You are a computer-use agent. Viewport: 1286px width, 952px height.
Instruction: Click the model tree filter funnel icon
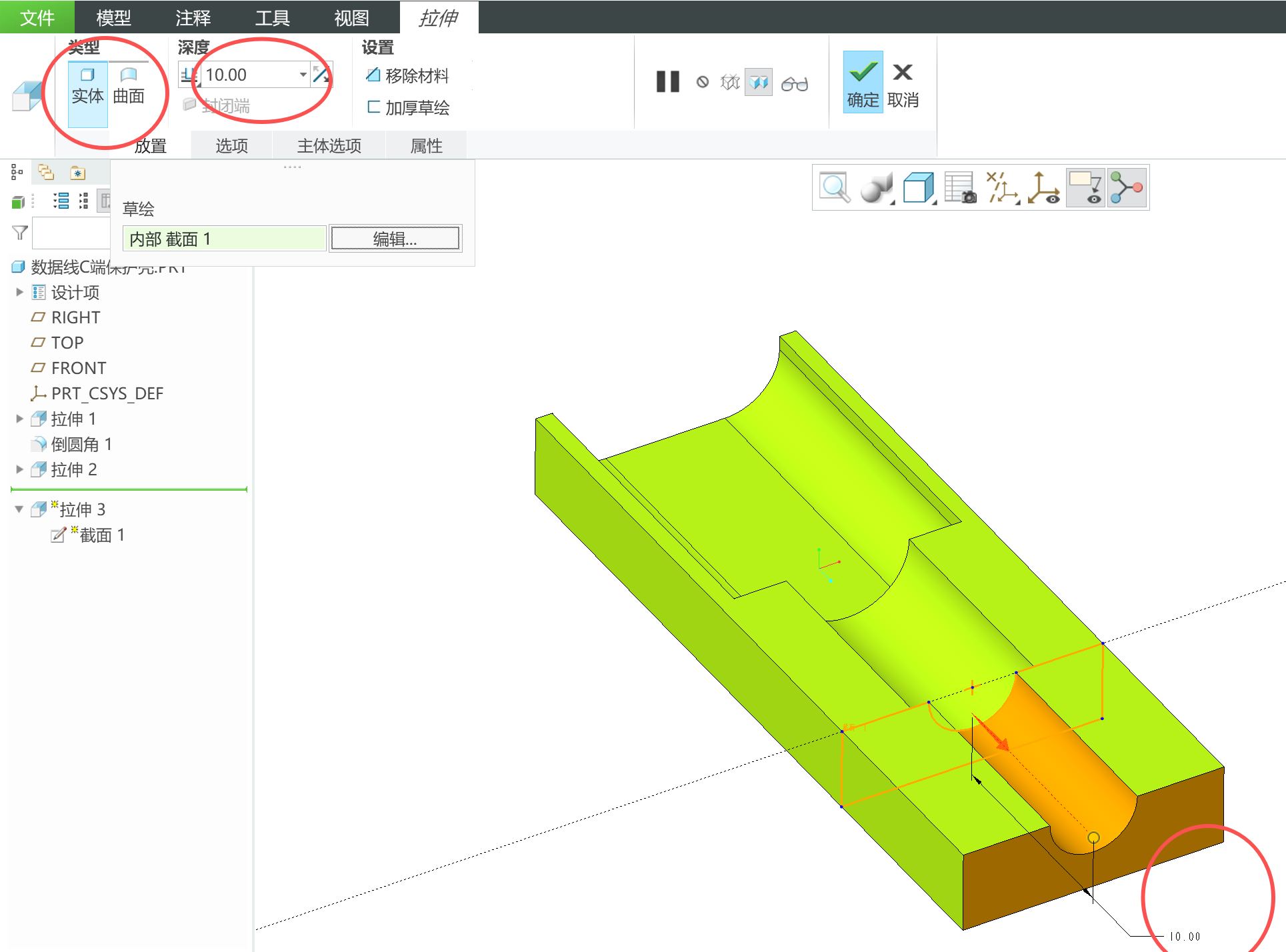(20, 233)
